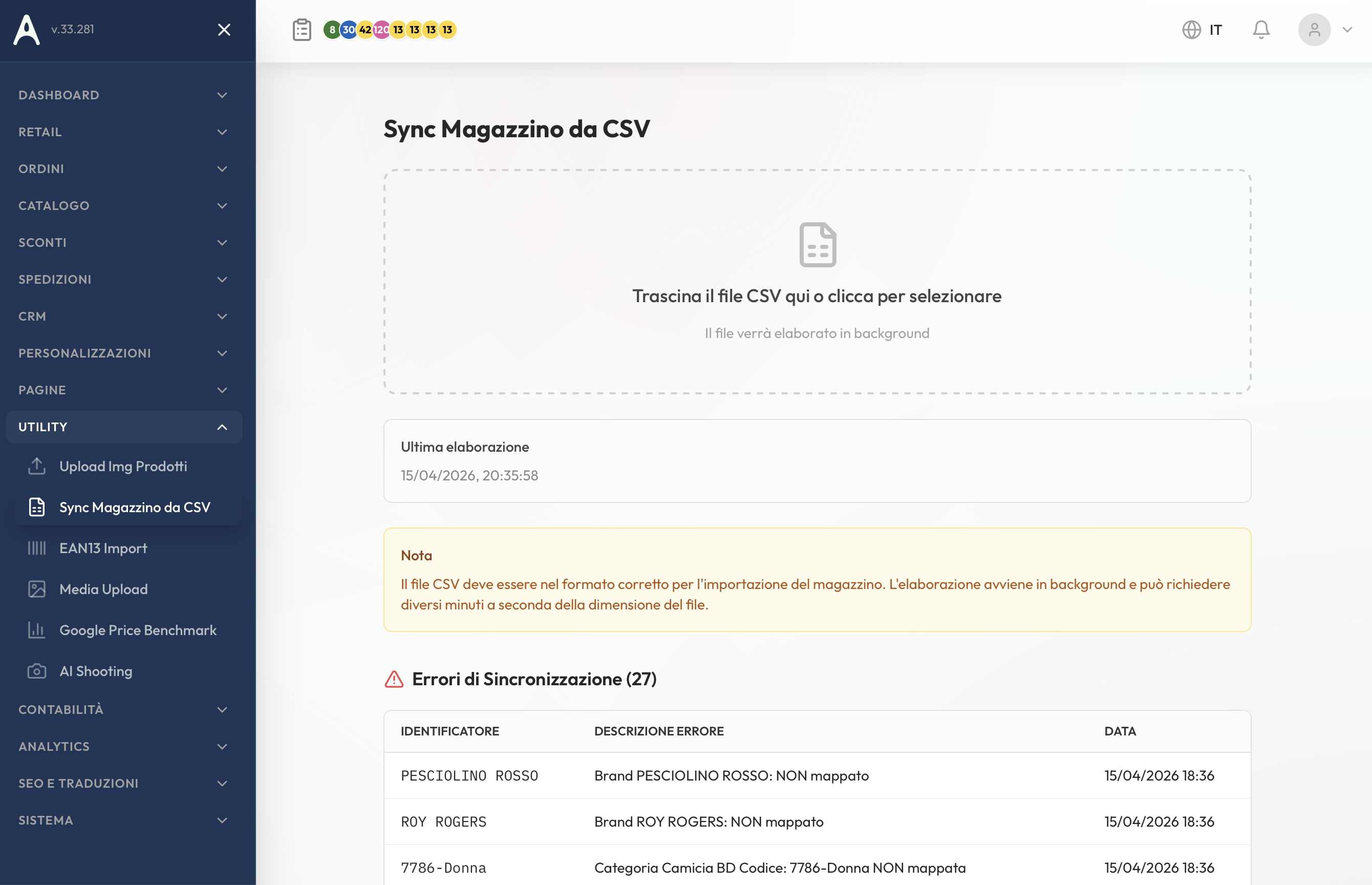Click the green badge showing 8
Screen dimensions: 1372x885
[x=332, y=29]
